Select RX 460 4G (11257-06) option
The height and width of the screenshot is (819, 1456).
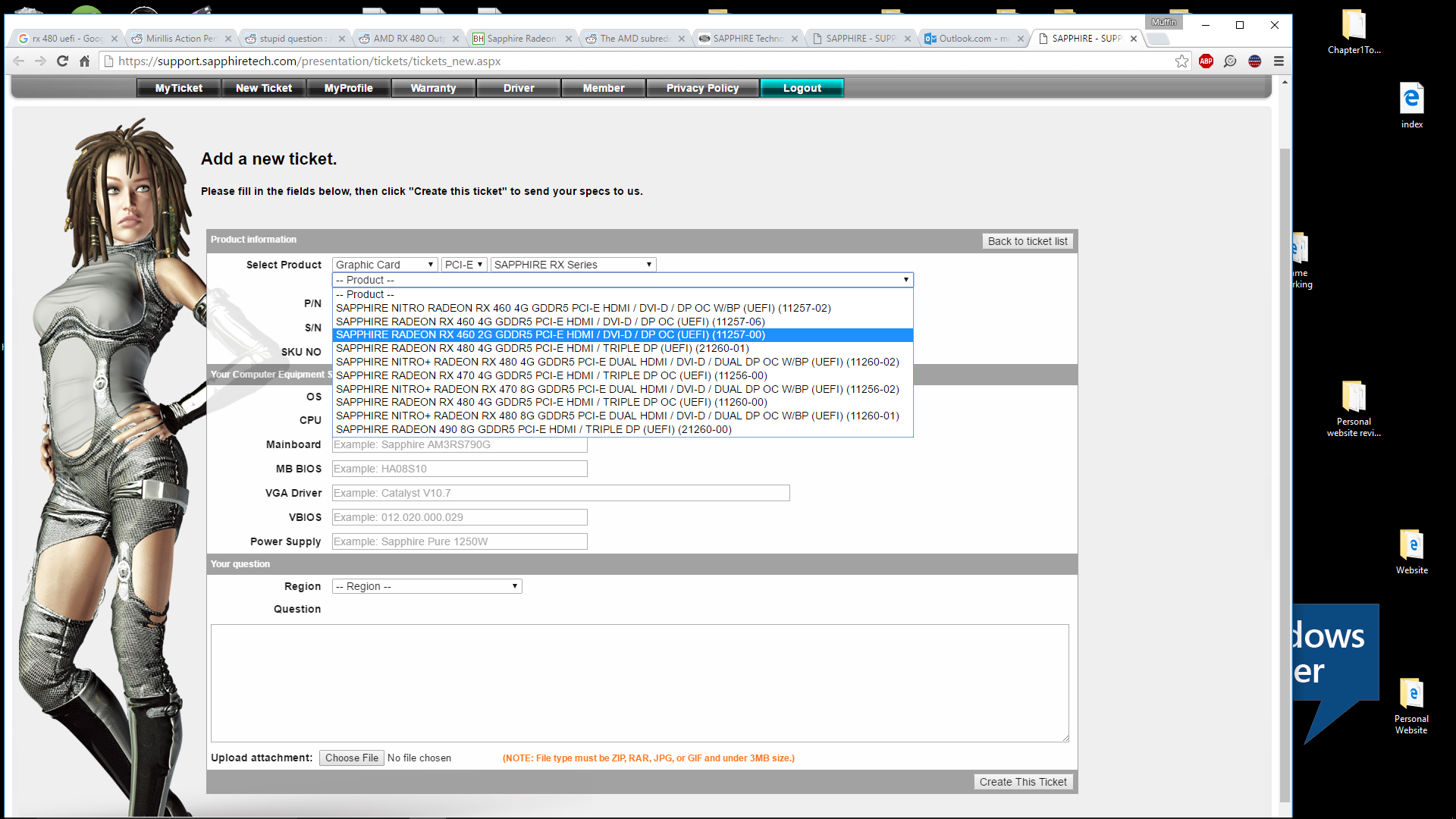point(623,322)
